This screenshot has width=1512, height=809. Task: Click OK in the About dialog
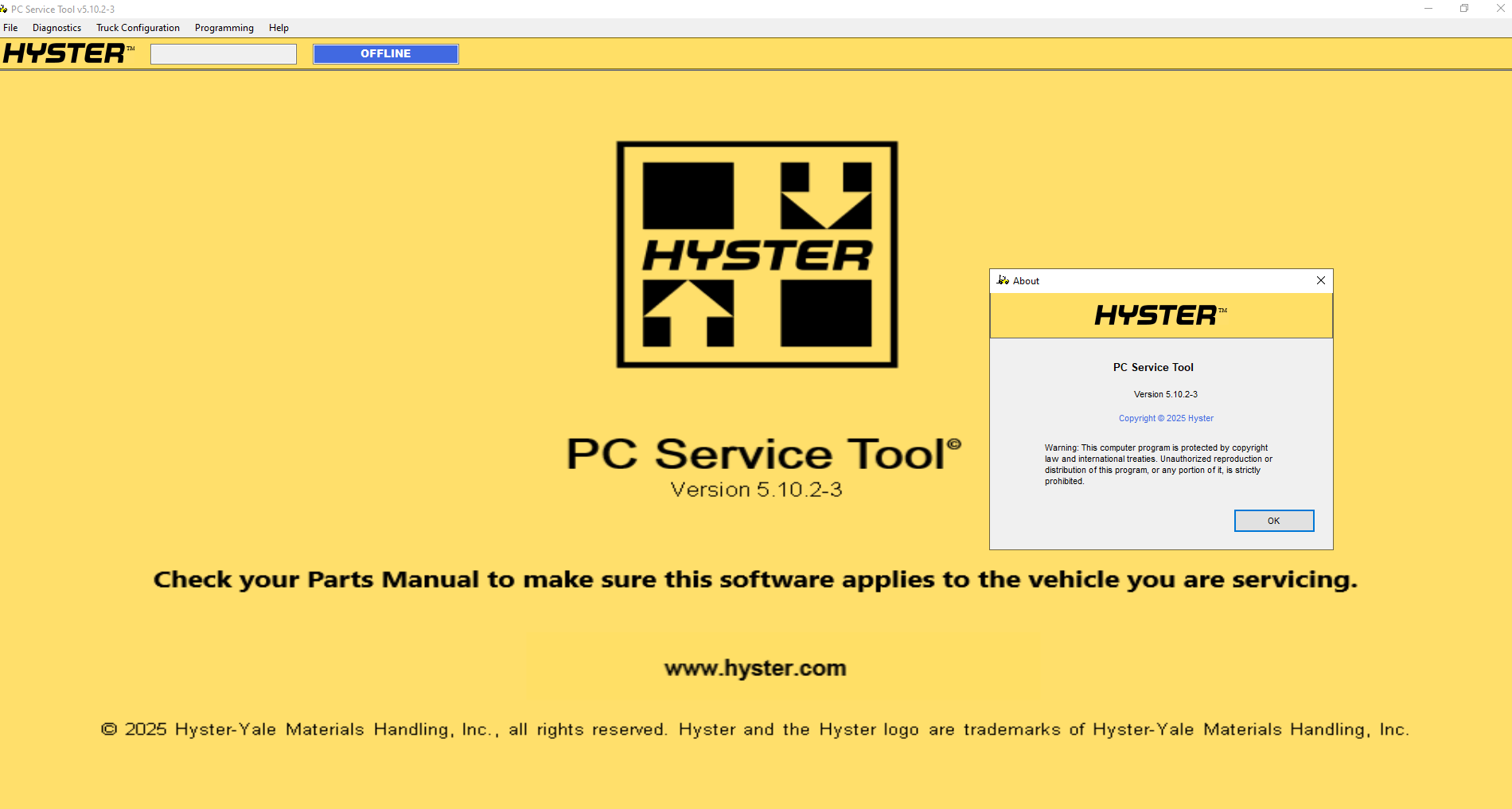(1273, 521)
